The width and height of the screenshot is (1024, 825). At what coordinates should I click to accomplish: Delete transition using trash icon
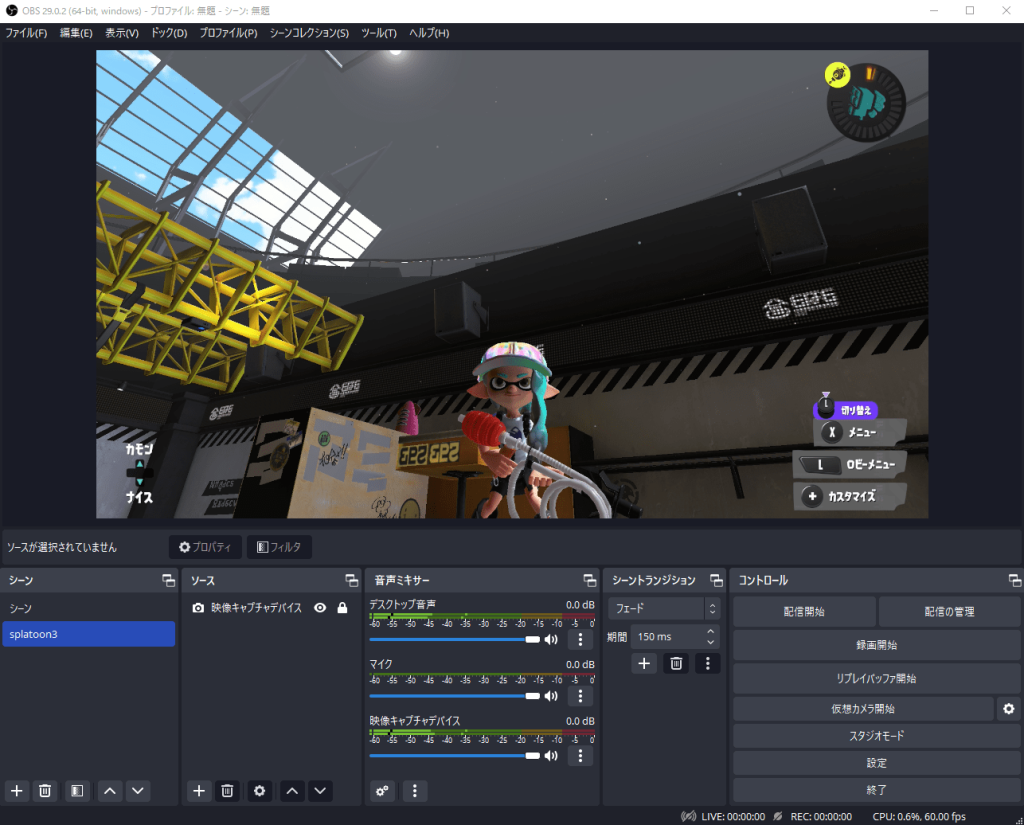click(x=676, y=663)
